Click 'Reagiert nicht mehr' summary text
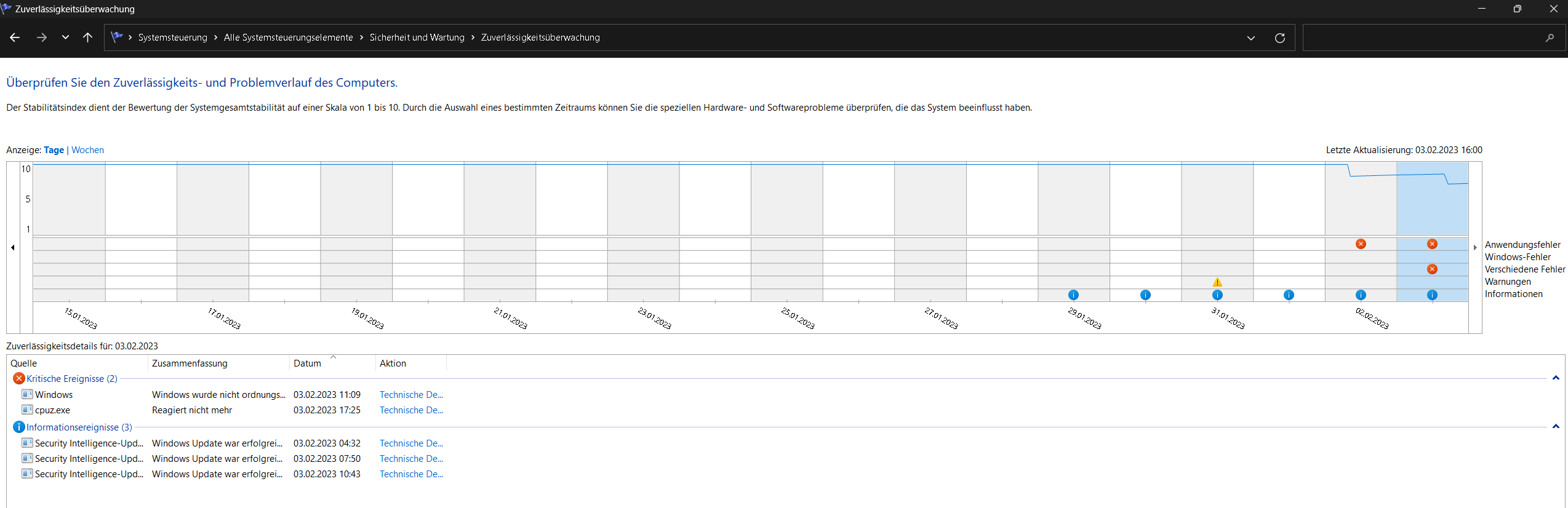Screen dimensions: 1568x508 pos(192,410)
